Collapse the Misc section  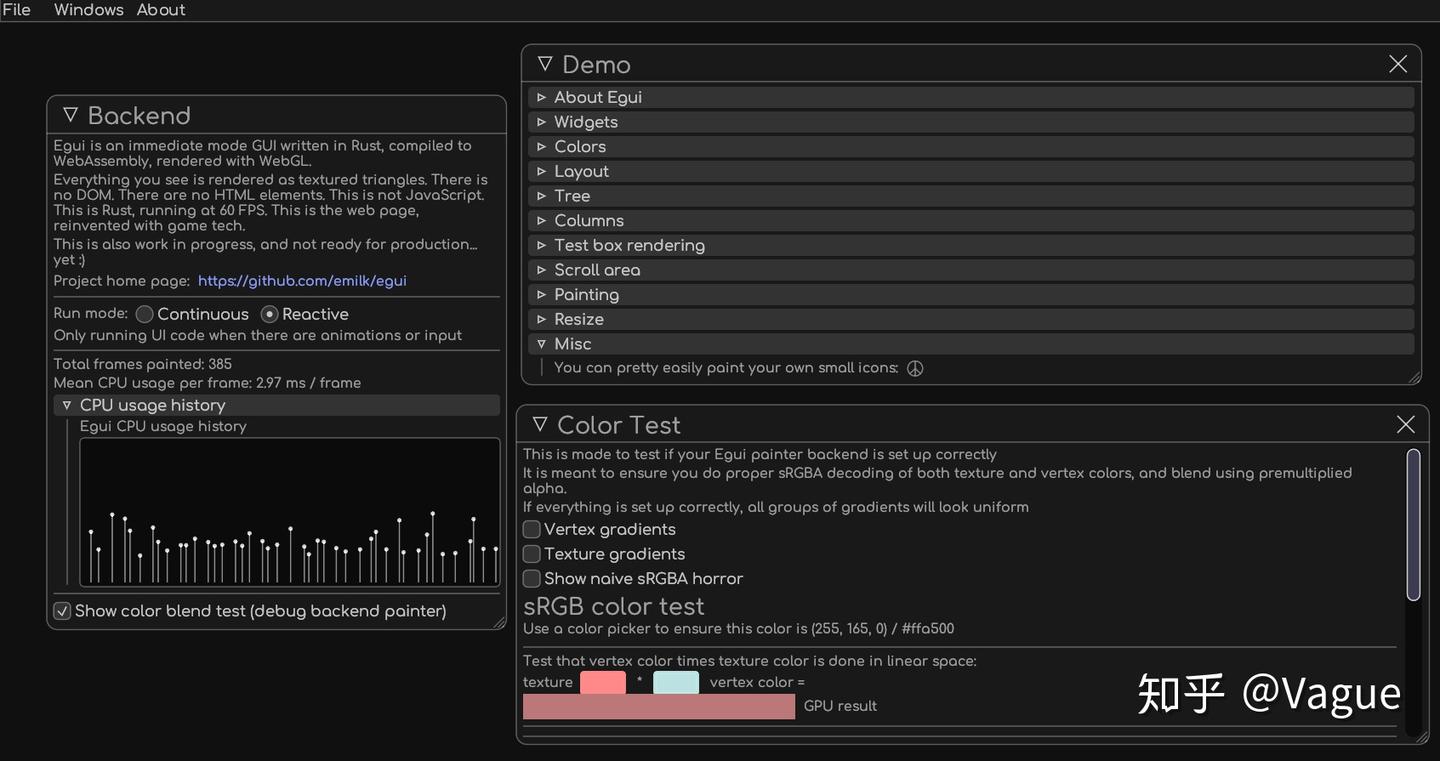click(x=970, y=344)
